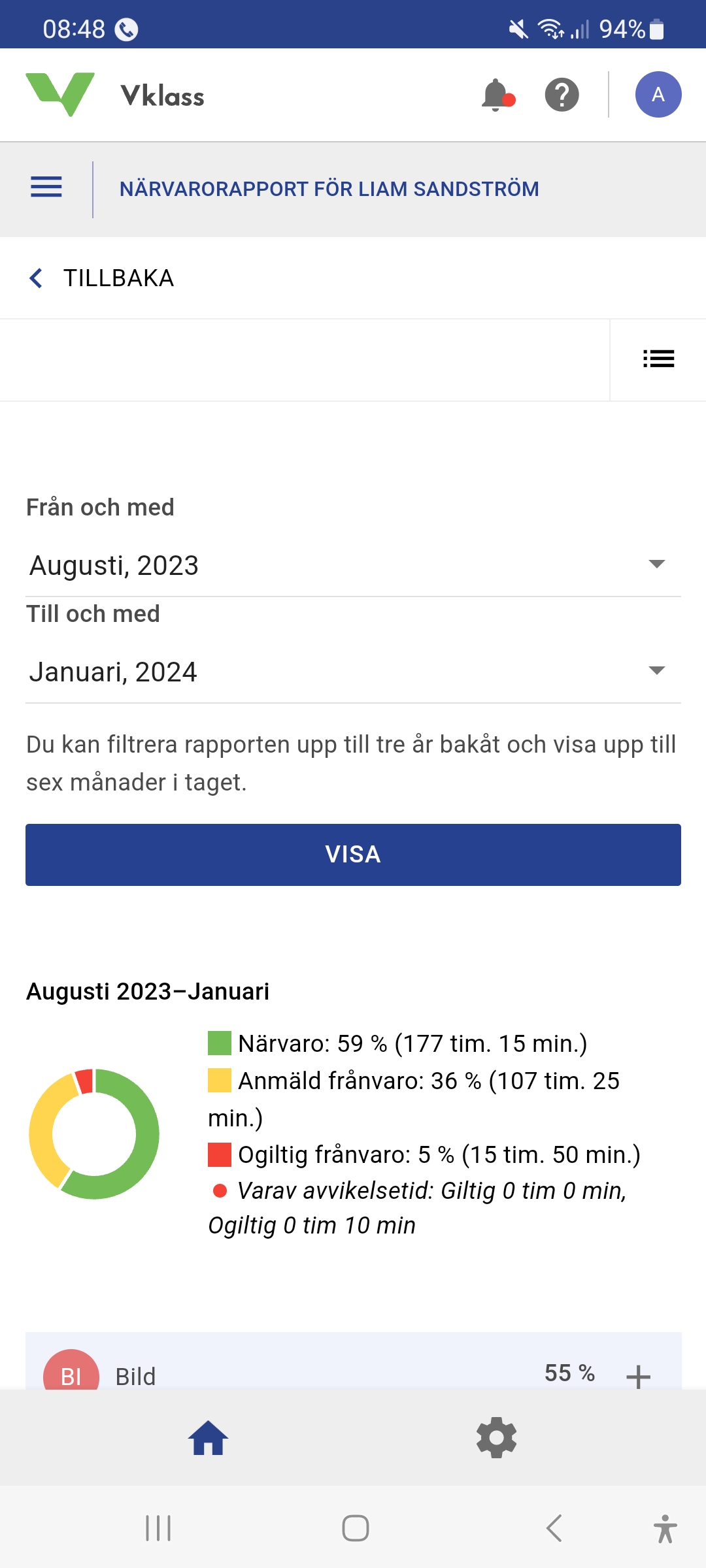This screenshot has height=1568, width=706.
Task: Open the list view options icon
Action: (x=658, y=359)
